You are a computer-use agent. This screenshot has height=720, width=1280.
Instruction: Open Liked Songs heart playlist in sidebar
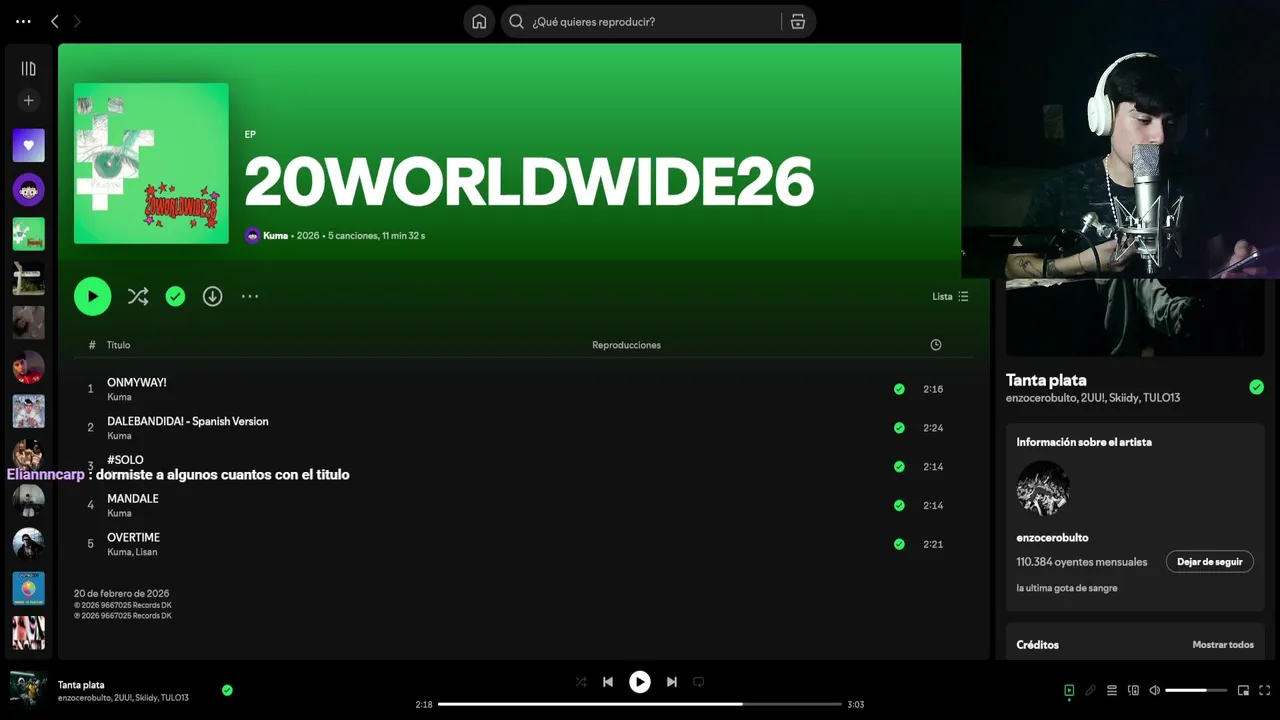tap(28, 145)
